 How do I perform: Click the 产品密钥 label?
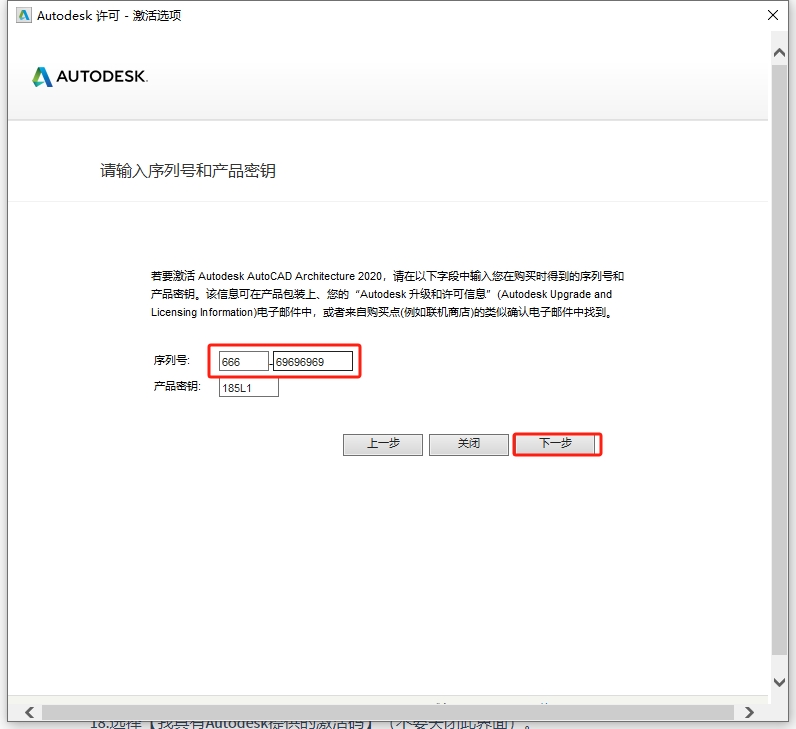(x=177, y=386)
